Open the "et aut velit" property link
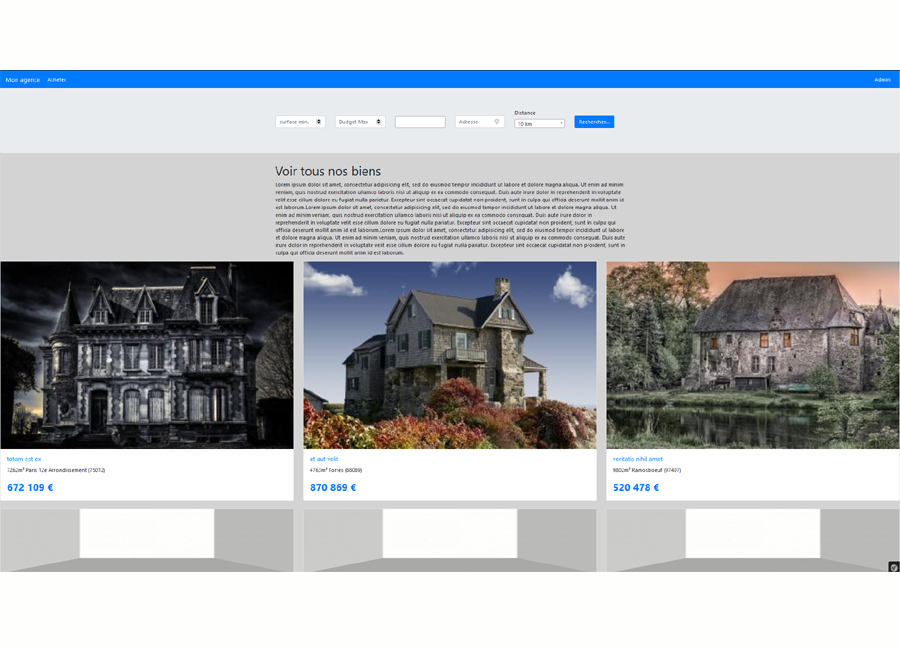This screenshot has width=900, height=650. 324,459
